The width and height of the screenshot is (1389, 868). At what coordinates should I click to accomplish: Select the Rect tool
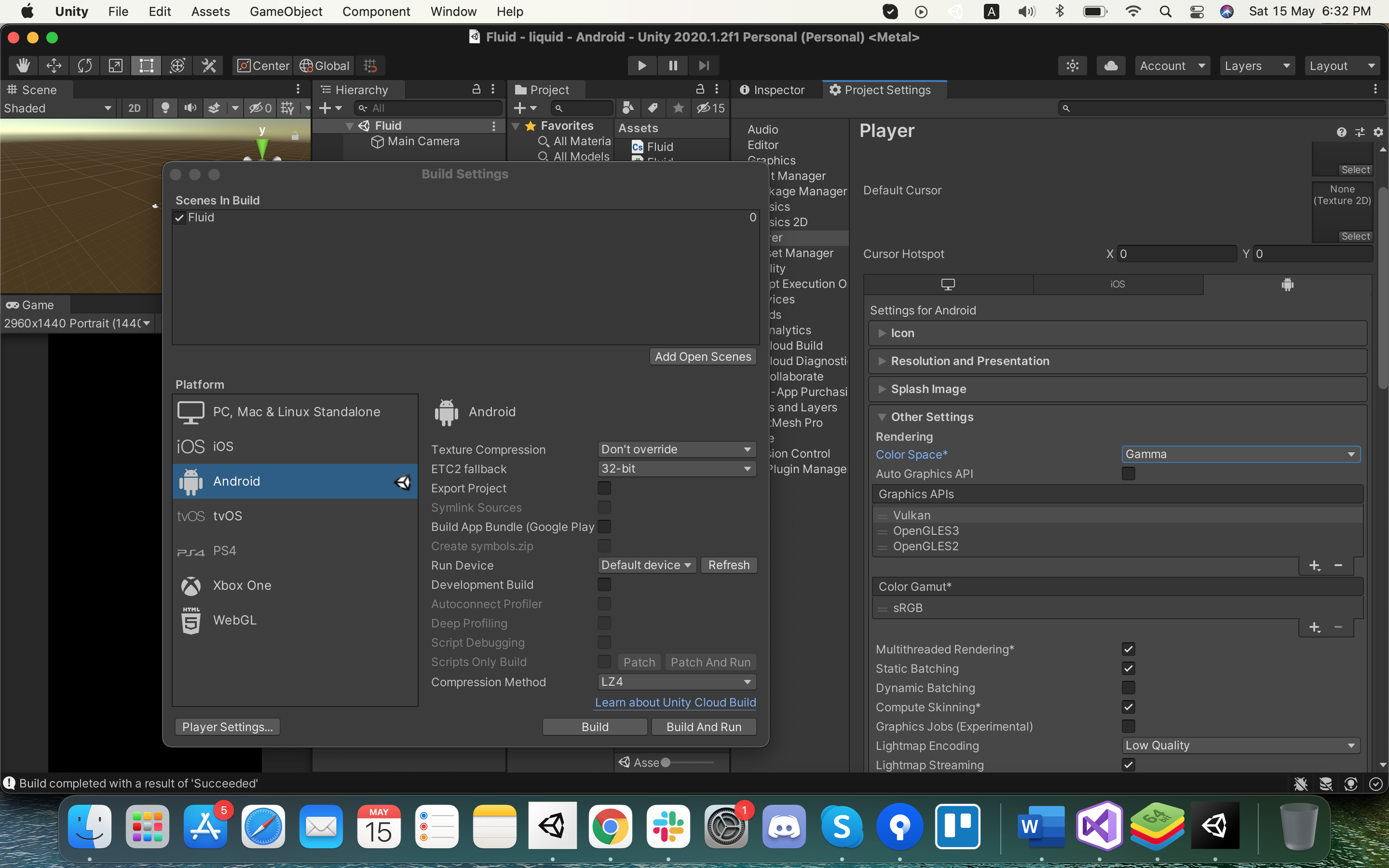point(146,66)
